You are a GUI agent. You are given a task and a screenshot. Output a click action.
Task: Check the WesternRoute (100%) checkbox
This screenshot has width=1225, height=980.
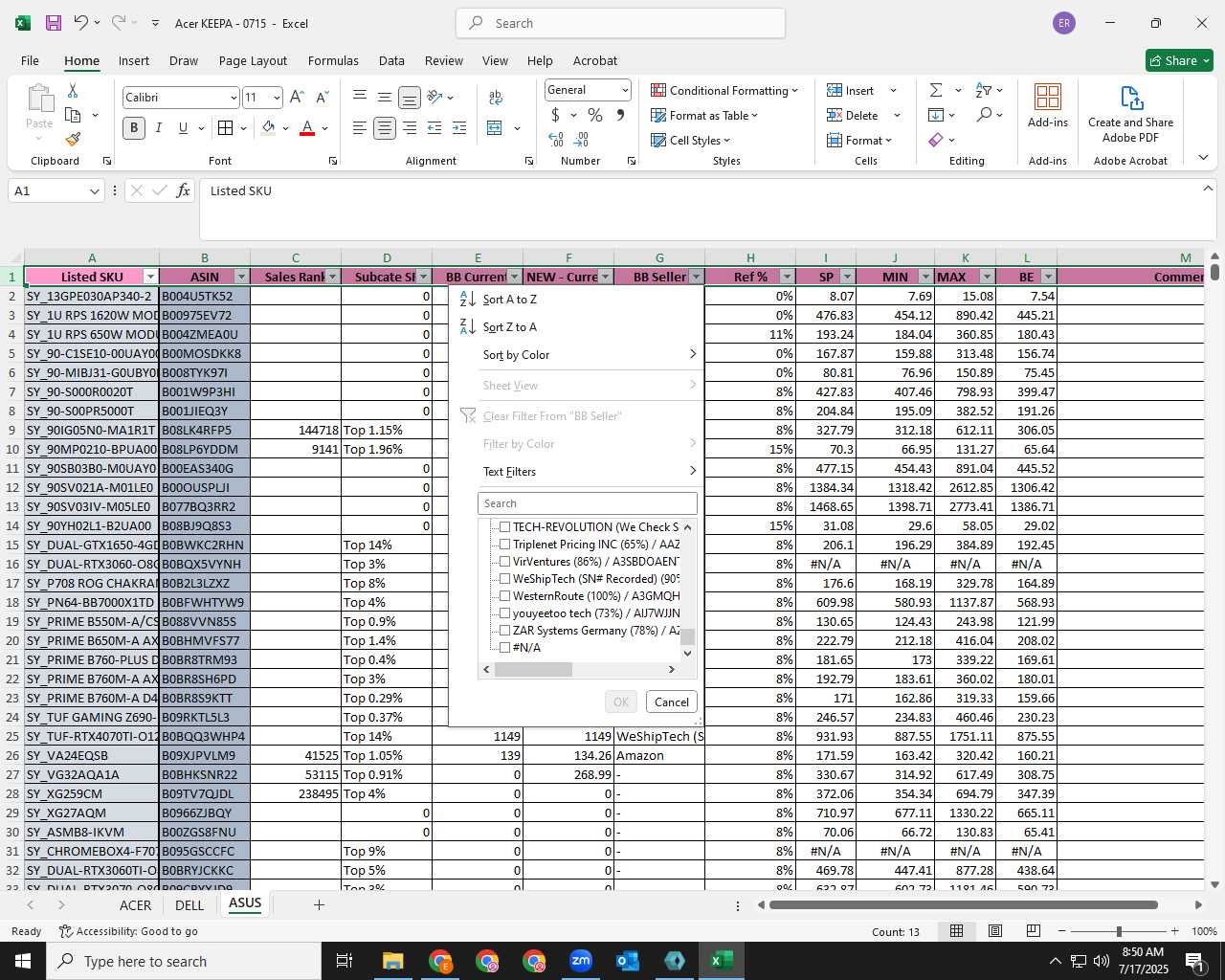point(505,596)
